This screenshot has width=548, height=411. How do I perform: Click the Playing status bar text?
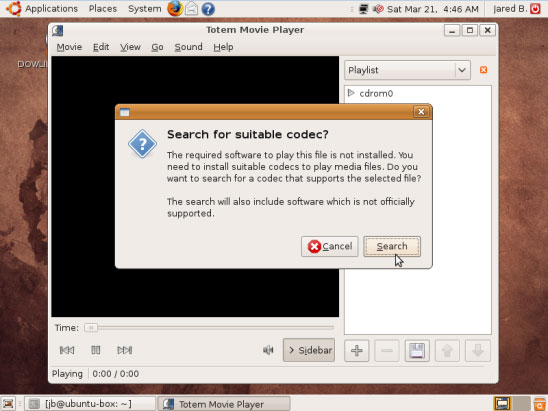pos(67,374)
